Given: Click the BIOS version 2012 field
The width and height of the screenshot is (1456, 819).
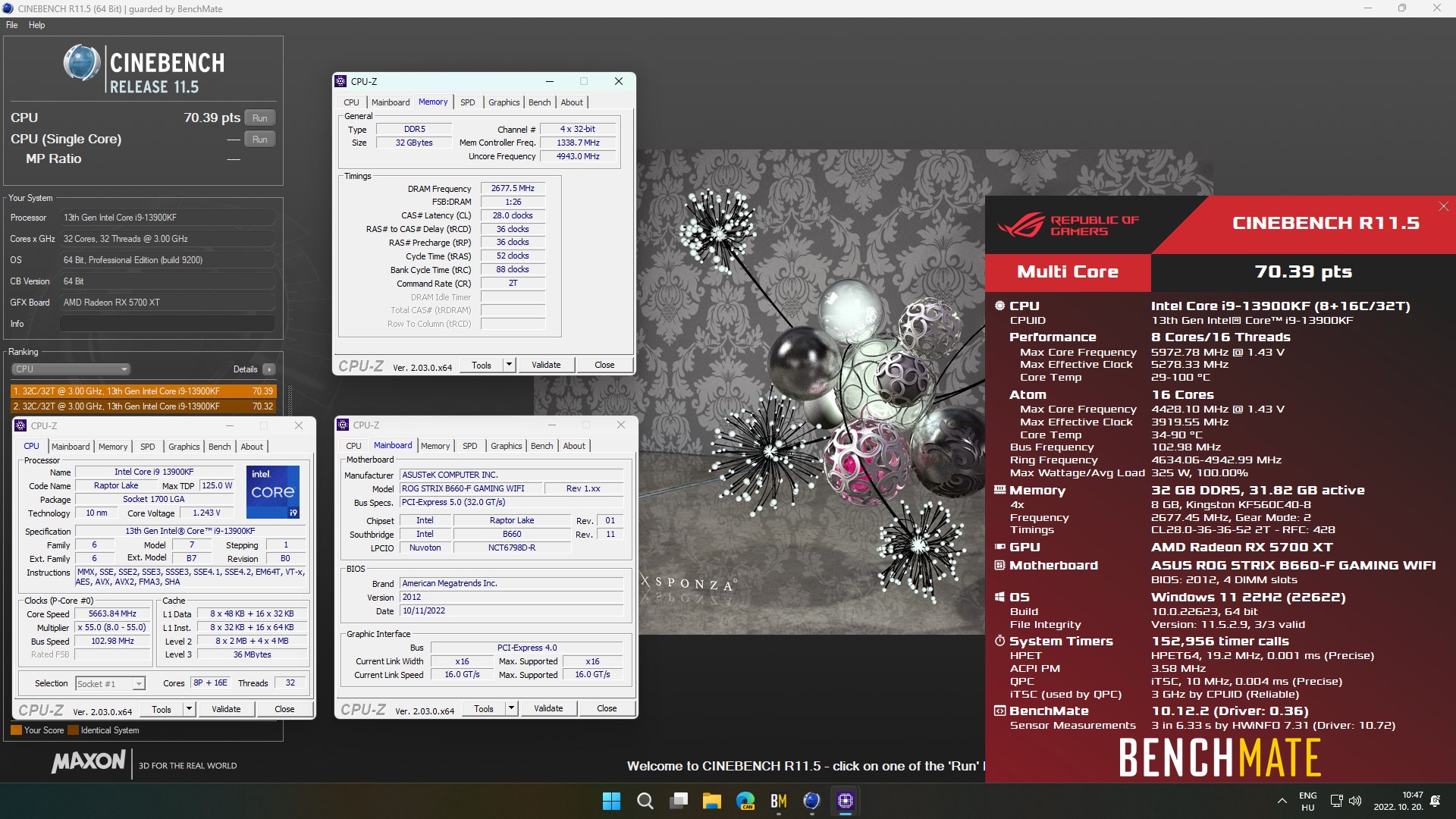Looking at the screenshot, I should tap(512, 598).
